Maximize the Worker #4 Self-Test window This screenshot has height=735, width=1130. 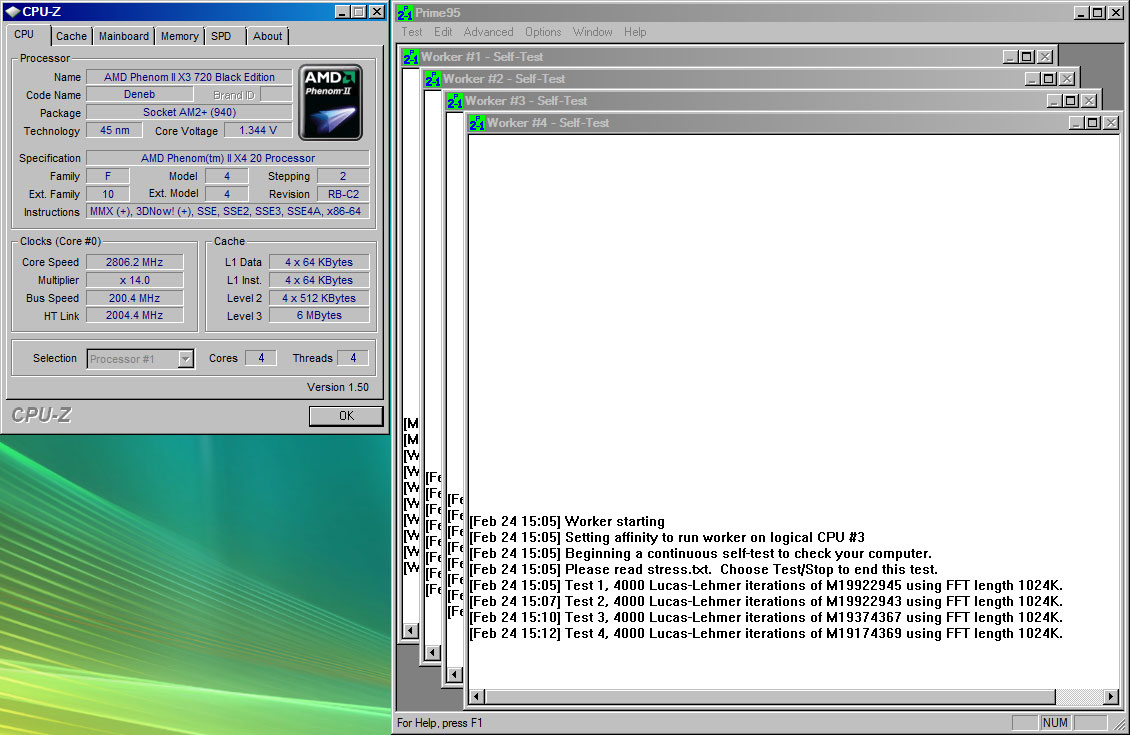point(1093,123)
